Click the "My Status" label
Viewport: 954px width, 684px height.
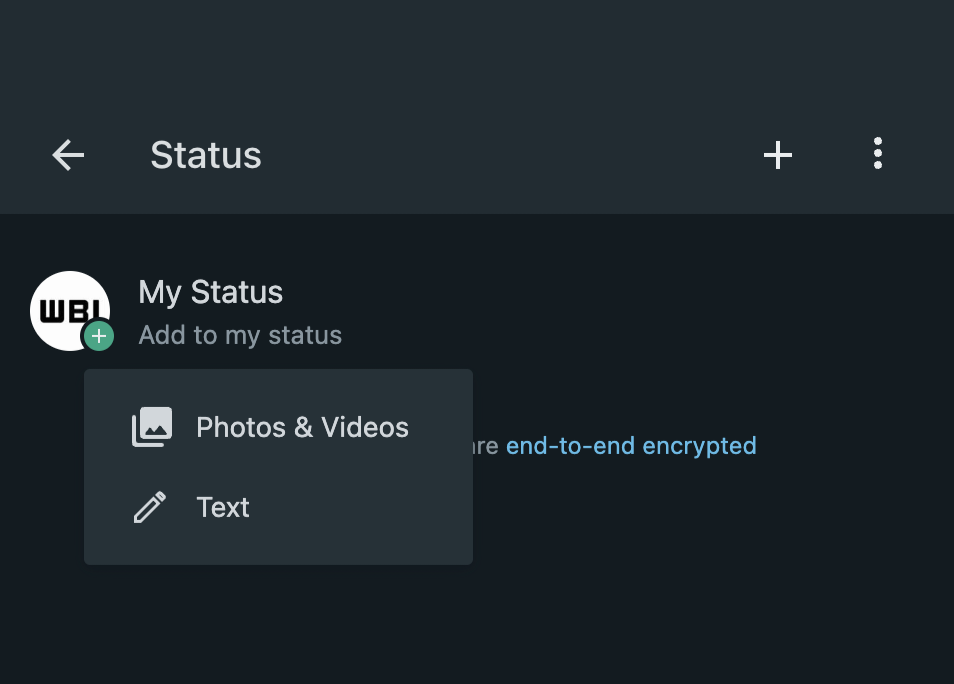click(x=210, y=292)
